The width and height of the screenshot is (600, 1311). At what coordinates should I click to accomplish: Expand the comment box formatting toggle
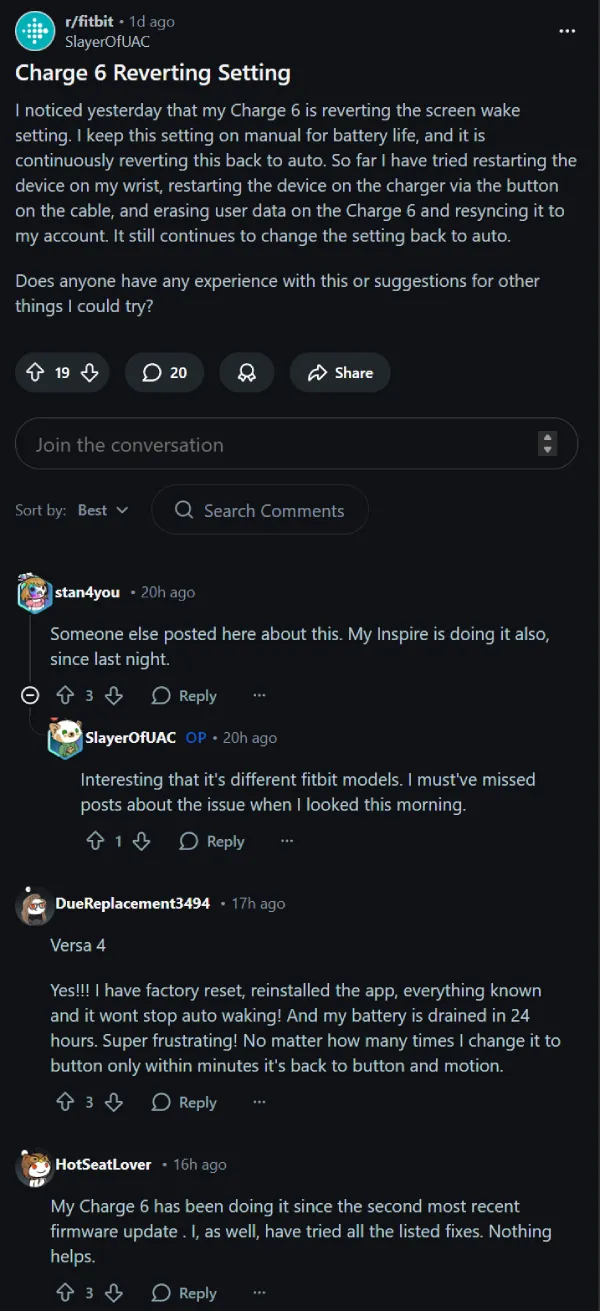pyautogui.click(x=547, y=444)
